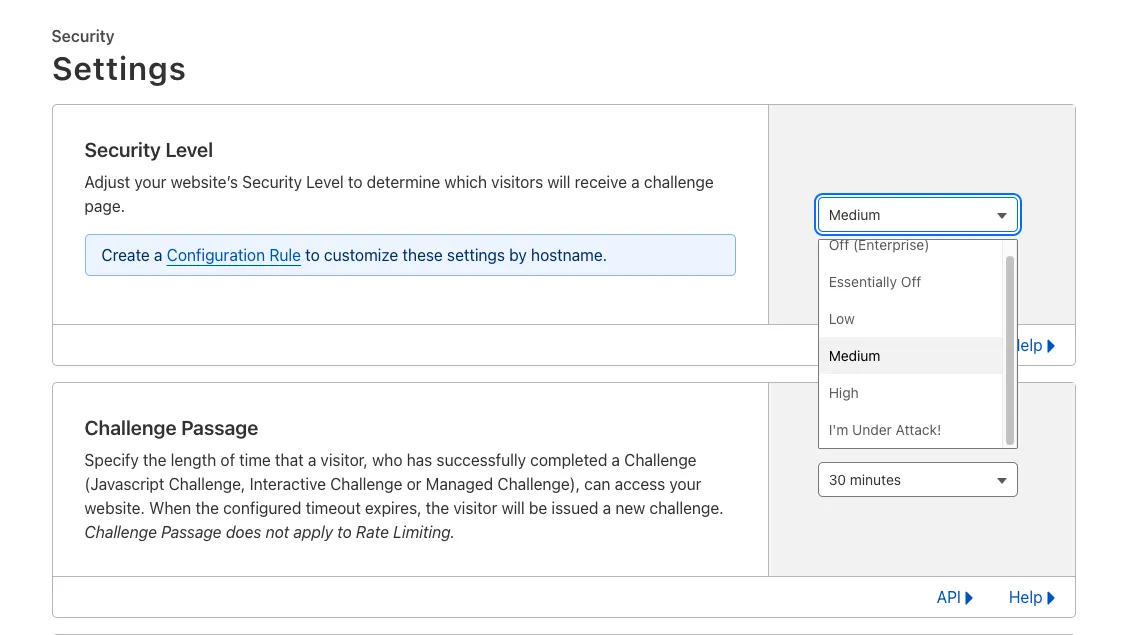
Task: Collapse the Security Level select box showing Medium
Action: [917, 215]
